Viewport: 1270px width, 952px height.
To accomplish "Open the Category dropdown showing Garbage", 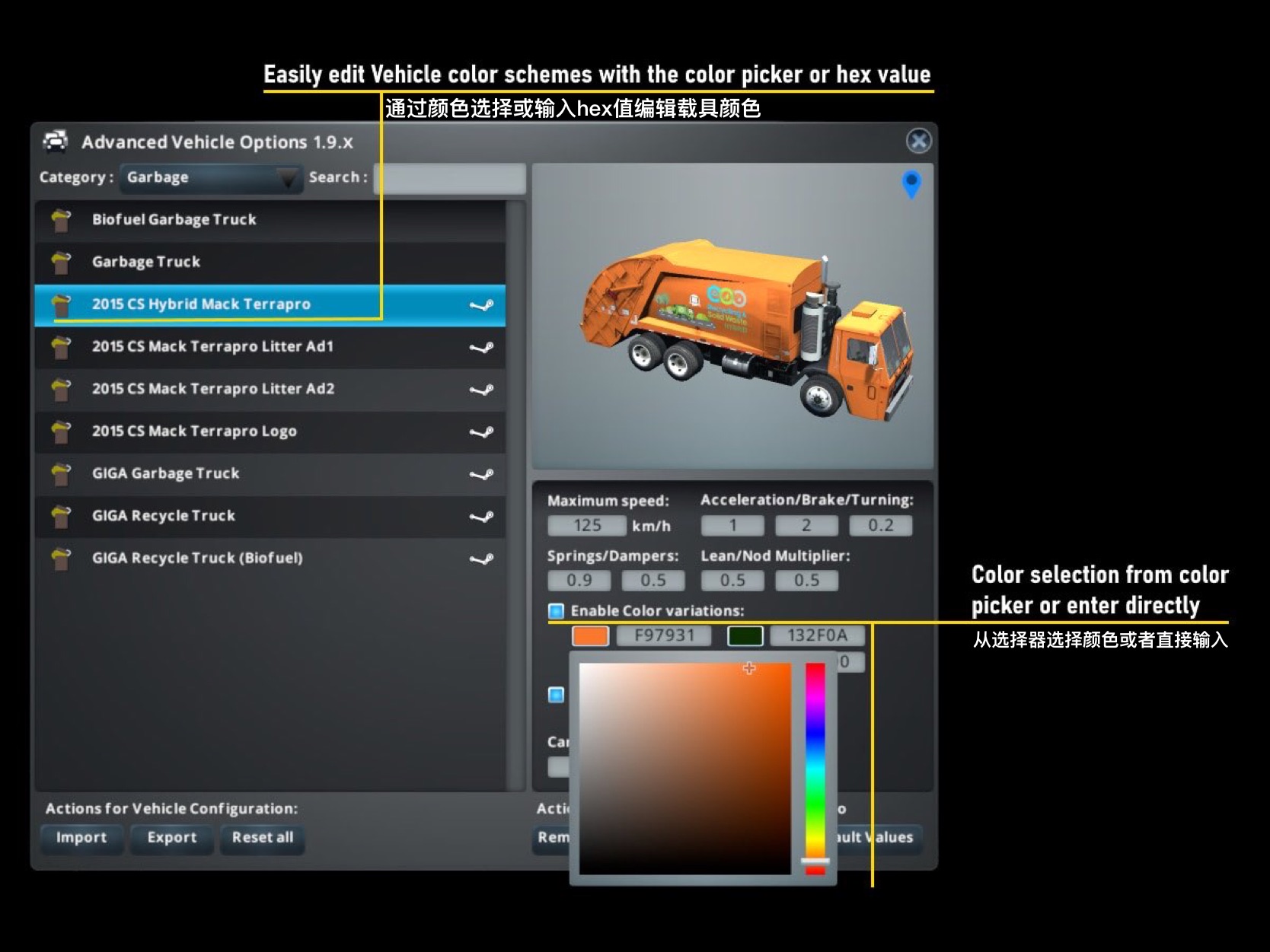I will coord(211,178).
